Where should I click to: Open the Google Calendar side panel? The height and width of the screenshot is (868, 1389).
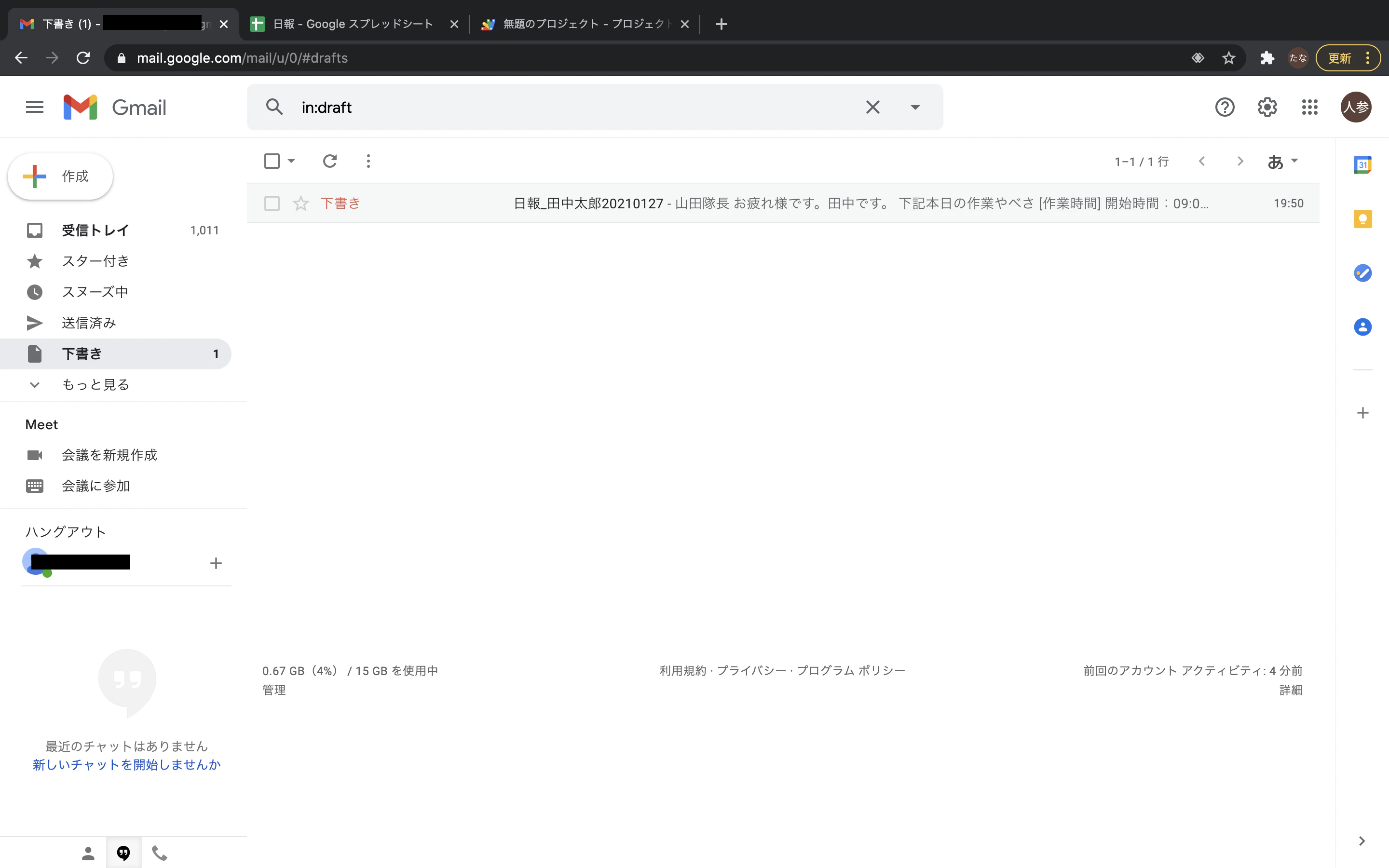coord(1362,165)
